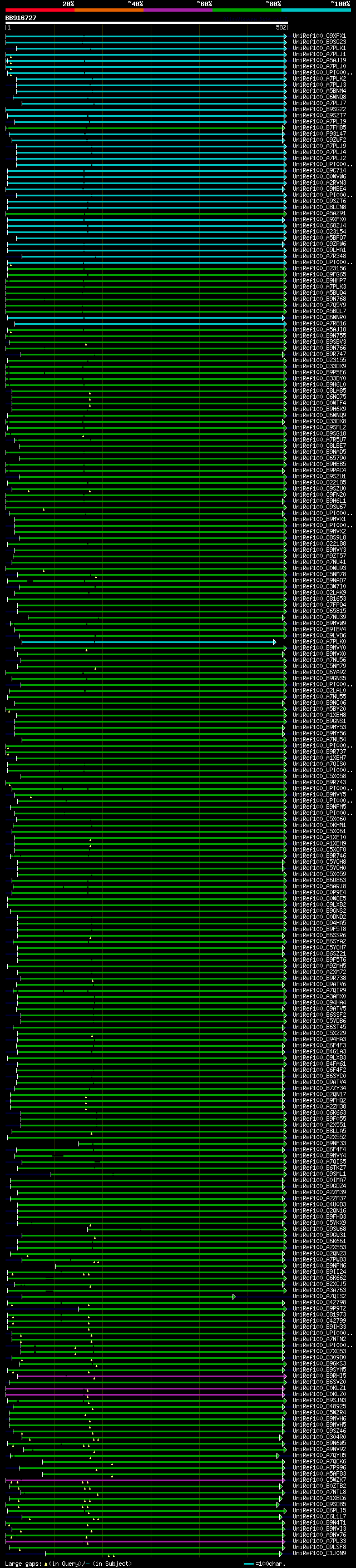This screenshot has width=356, height=1568.
Task: Click label UniRef100_Q9LVD6
Action: point(319,635)
